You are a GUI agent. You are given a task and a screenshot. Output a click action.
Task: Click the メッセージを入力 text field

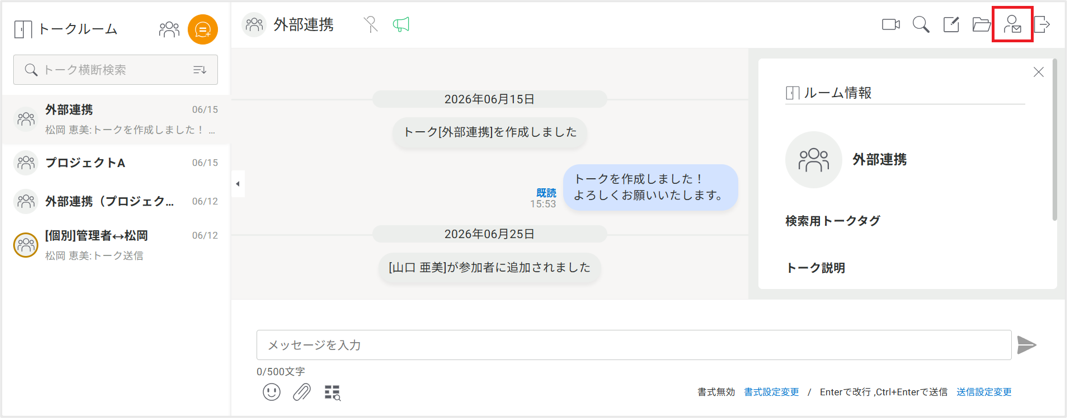point(634,345)
